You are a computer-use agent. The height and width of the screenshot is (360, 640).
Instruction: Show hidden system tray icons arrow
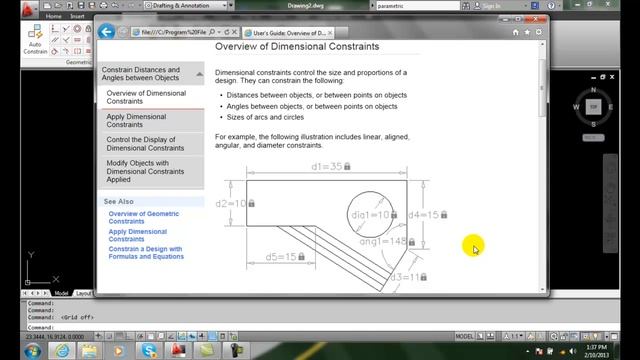(528, 351)
